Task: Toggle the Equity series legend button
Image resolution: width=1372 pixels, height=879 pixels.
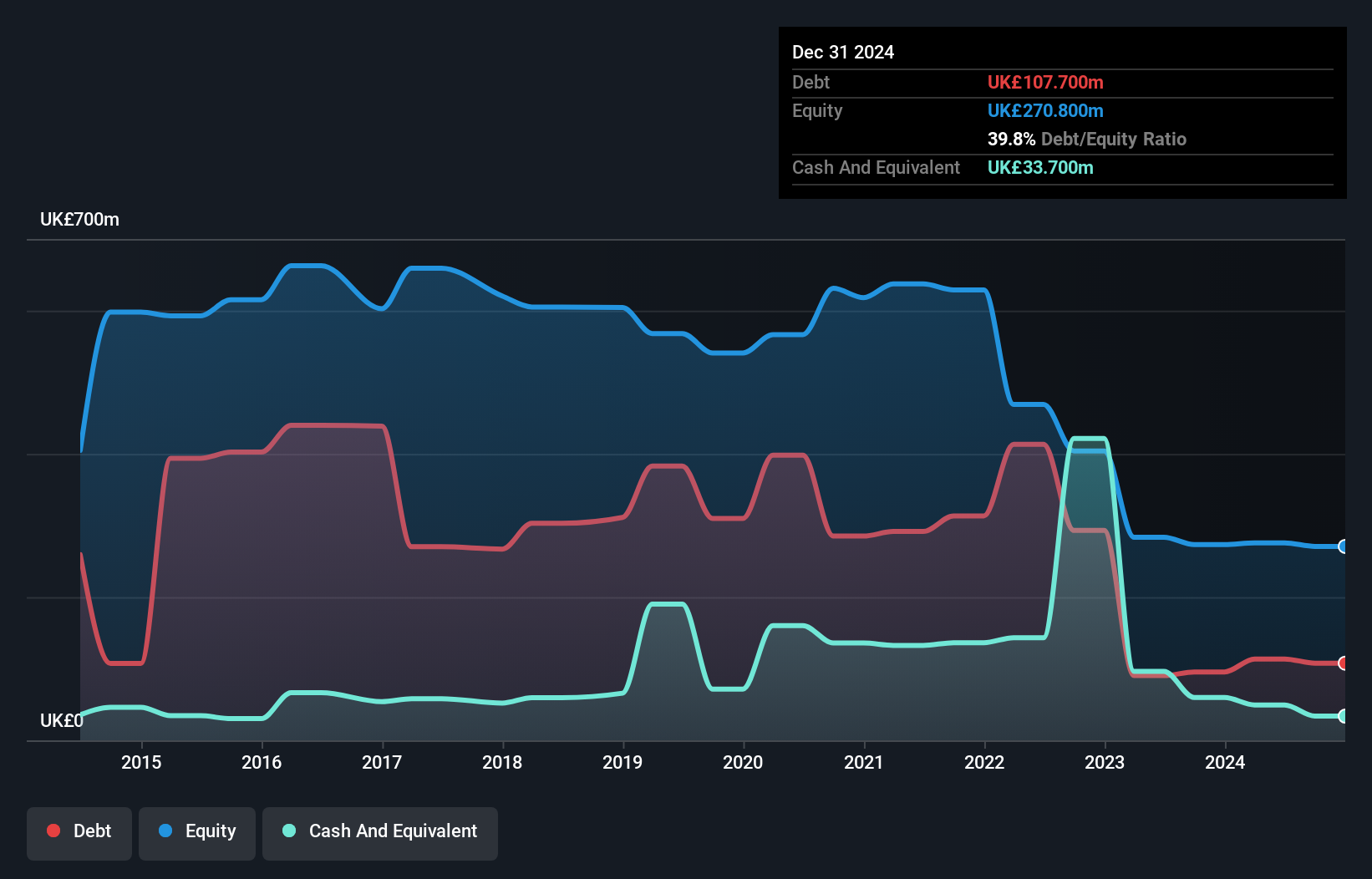Action: 197,833
